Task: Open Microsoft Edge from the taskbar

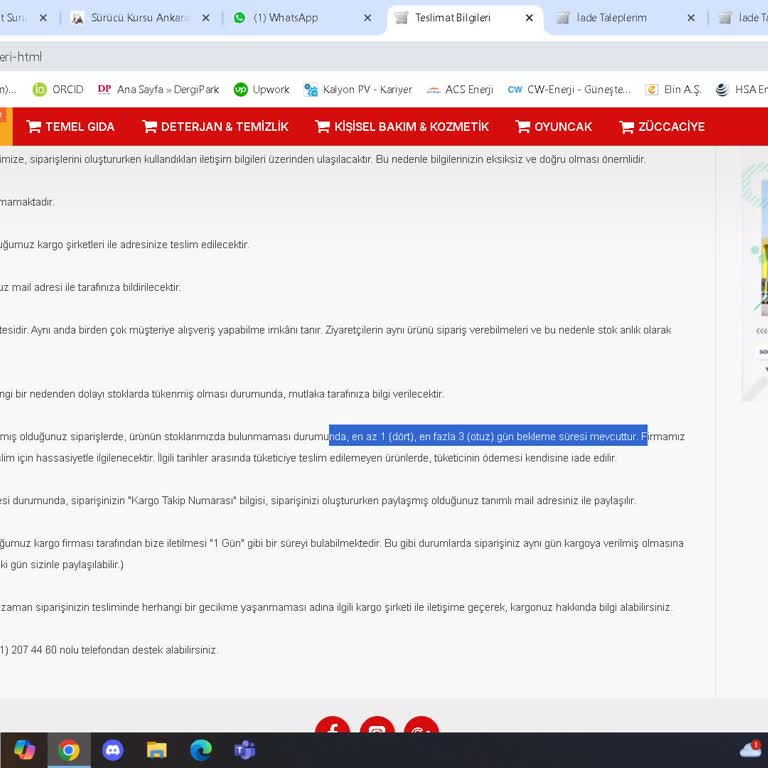Action: [x=201, y=750]
